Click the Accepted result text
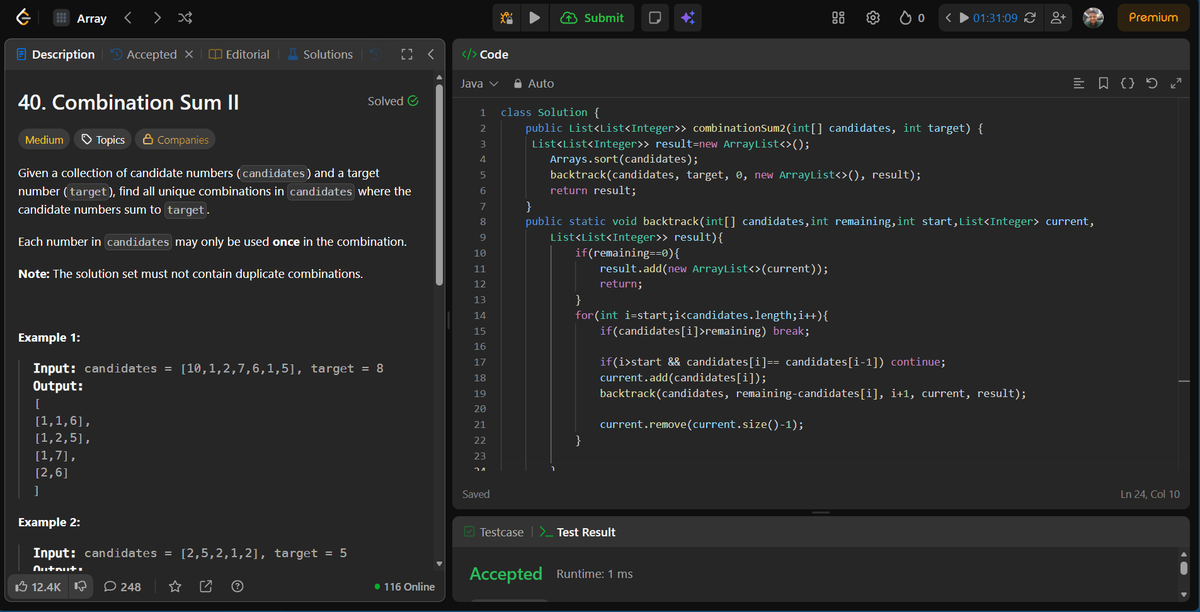This screenshot has width=1200, height=612. pos(506,574)
